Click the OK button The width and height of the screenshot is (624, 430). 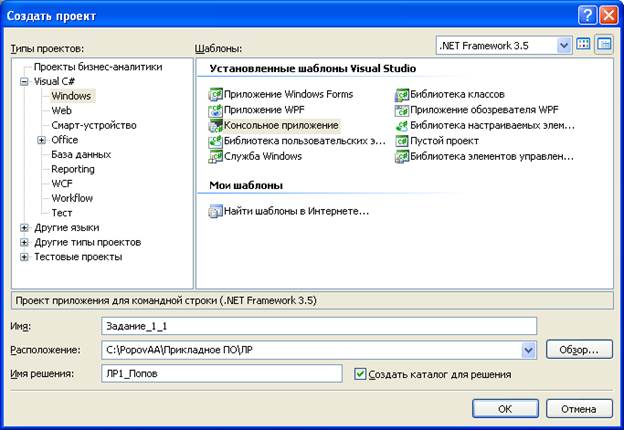click(x=505, y=409)
